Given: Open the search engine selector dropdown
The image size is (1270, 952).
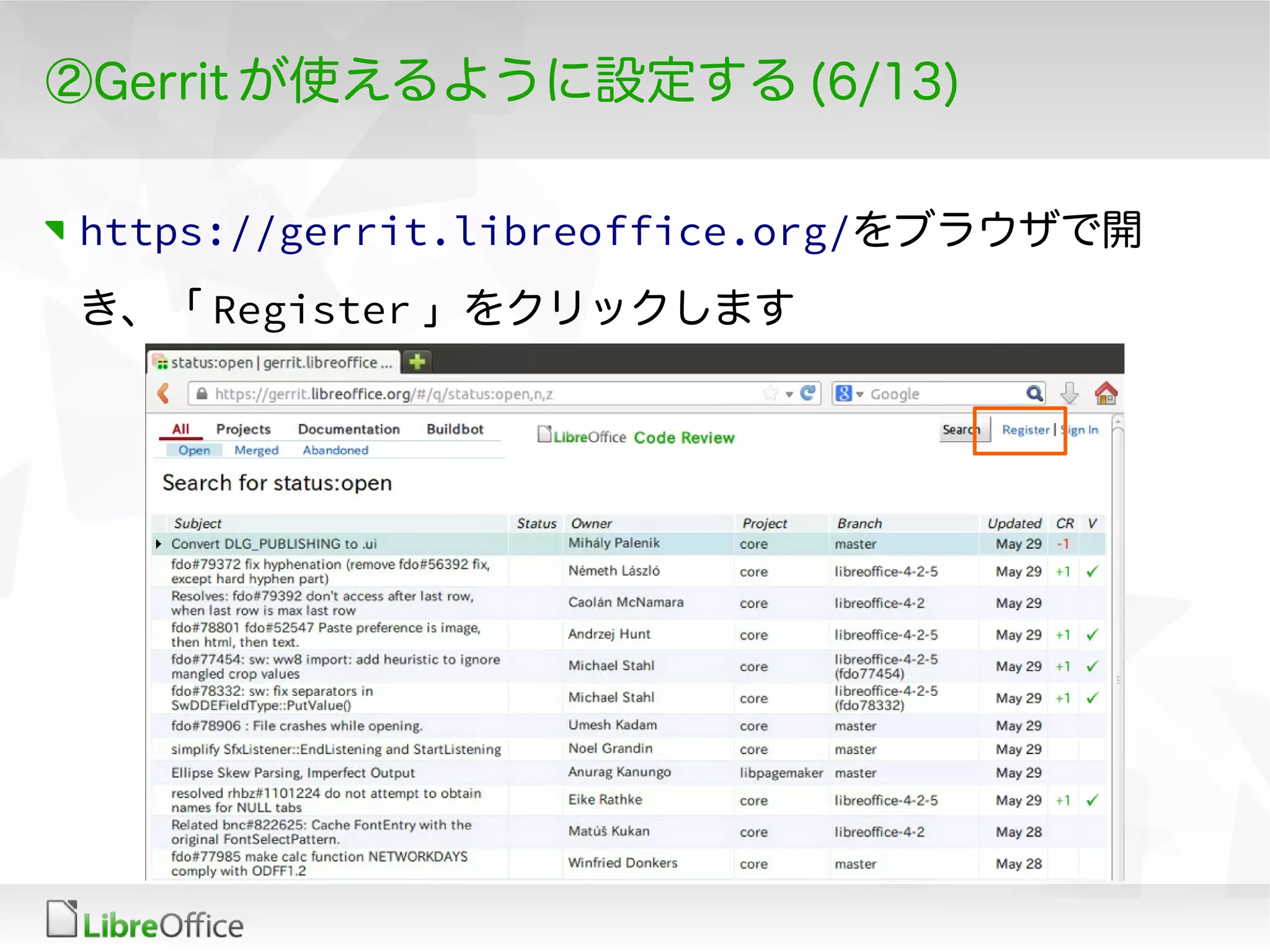Looking at the screenshot, I should [859, 394].
